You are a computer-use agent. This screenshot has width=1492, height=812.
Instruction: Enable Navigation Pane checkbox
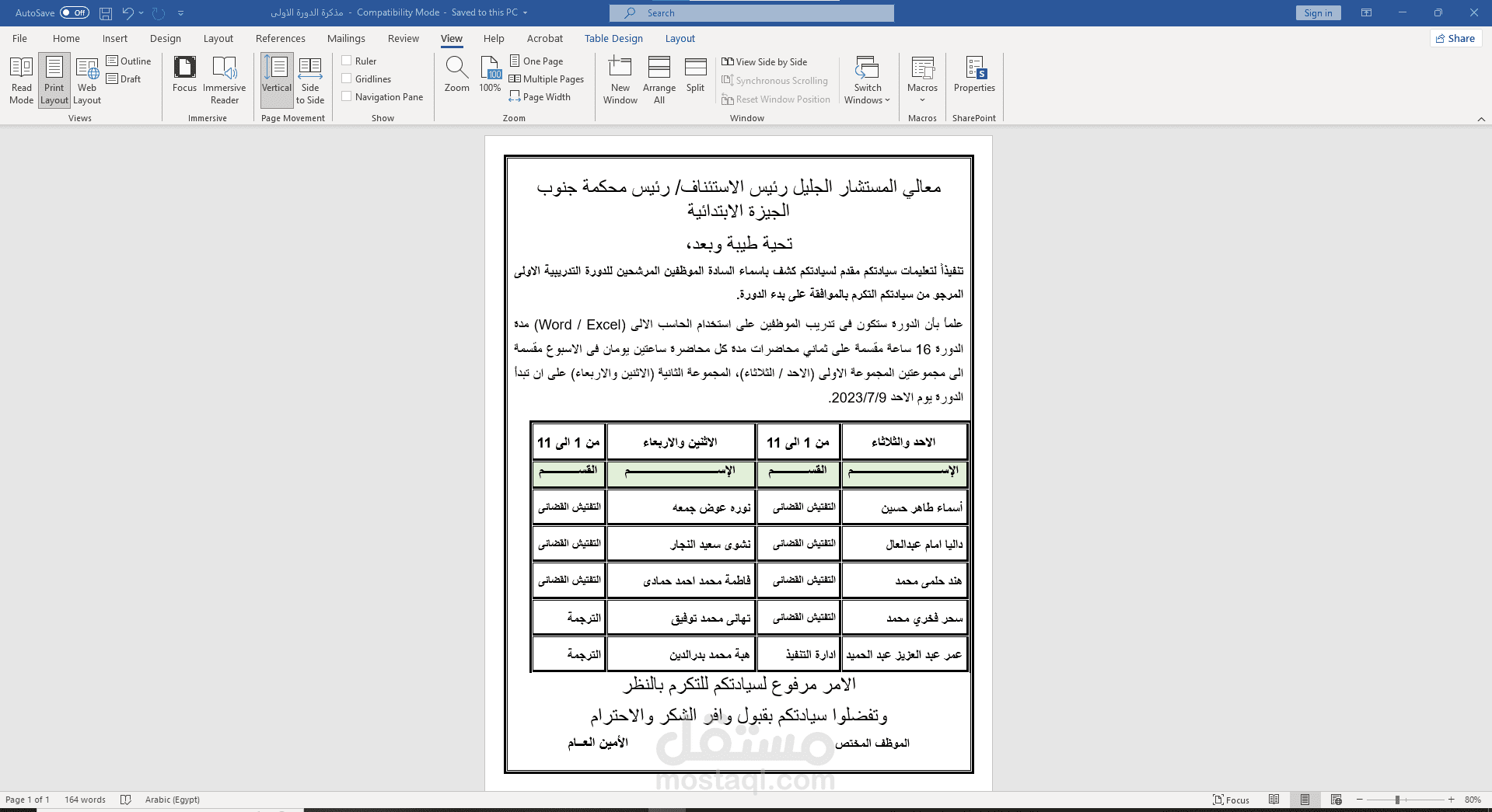coord(347,96)
